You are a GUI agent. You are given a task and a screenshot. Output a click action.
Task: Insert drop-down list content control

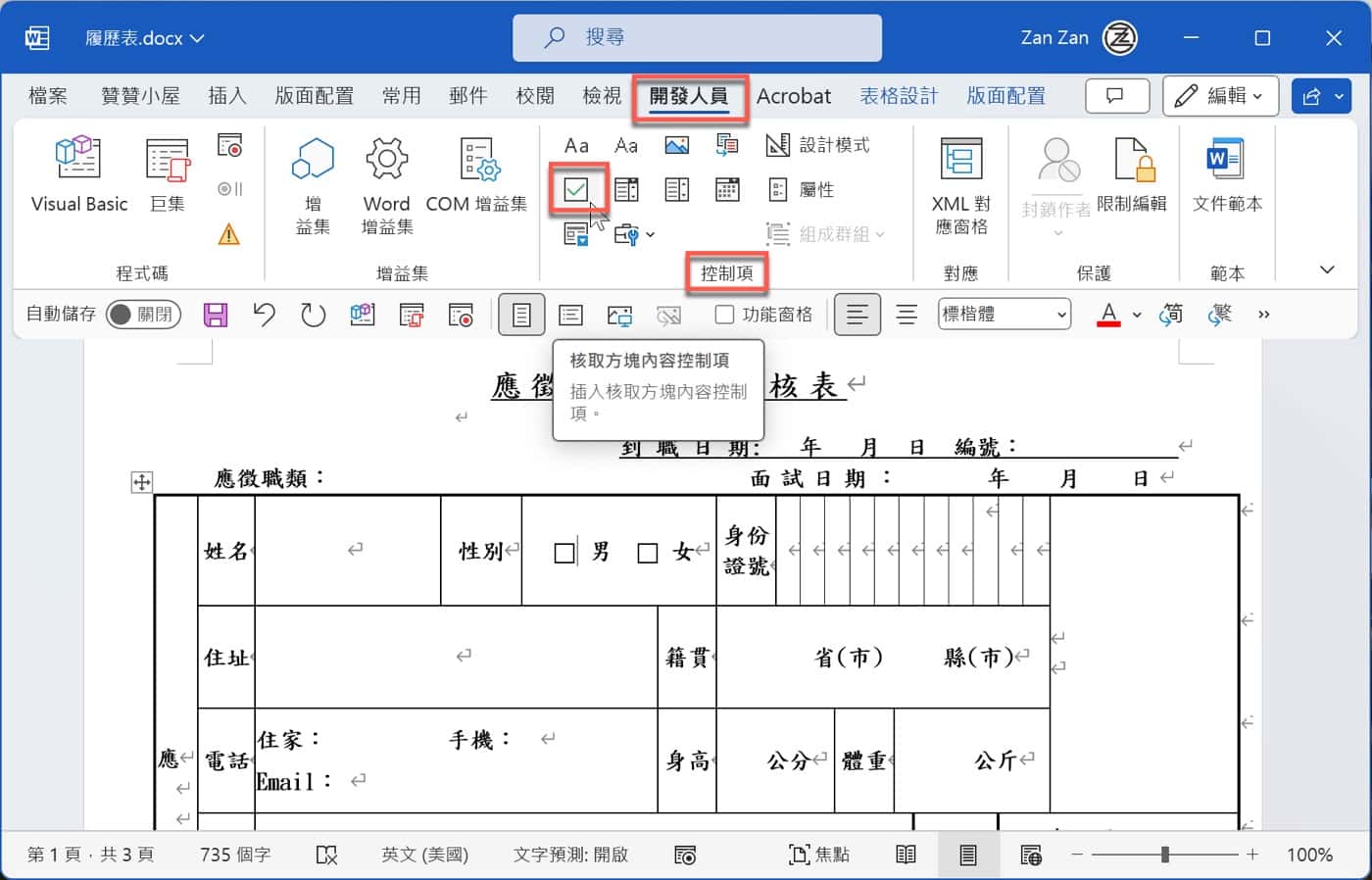pyautogui.click(x=676, y=189)
